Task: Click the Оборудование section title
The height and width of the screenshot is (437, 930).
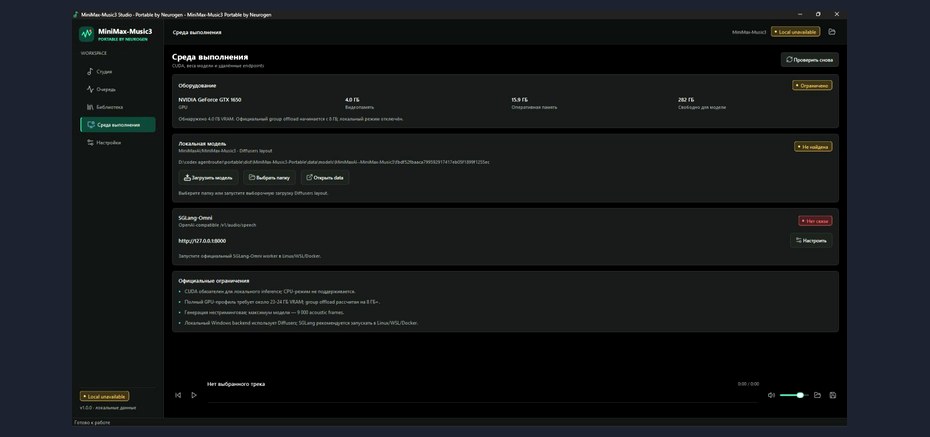Action: (x=197, y=85)
